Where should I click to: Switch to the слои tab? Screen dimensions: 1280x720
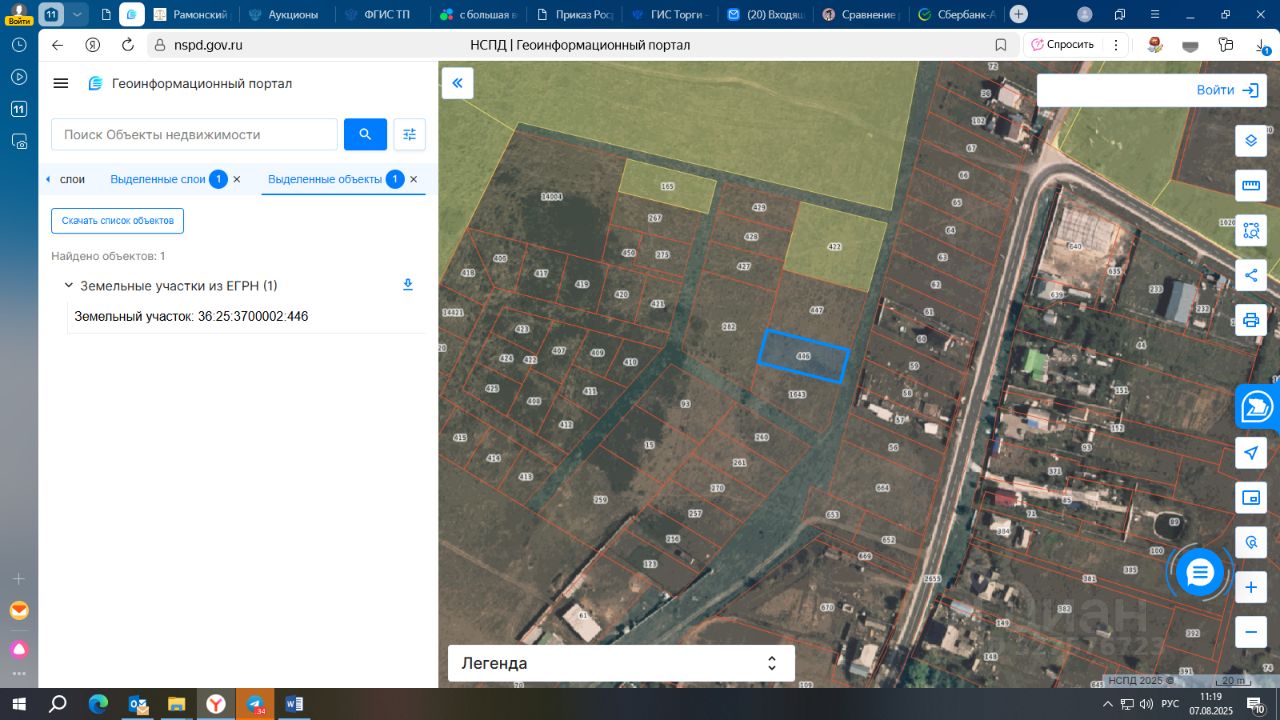pyautogui.click(x=72, y=179)
